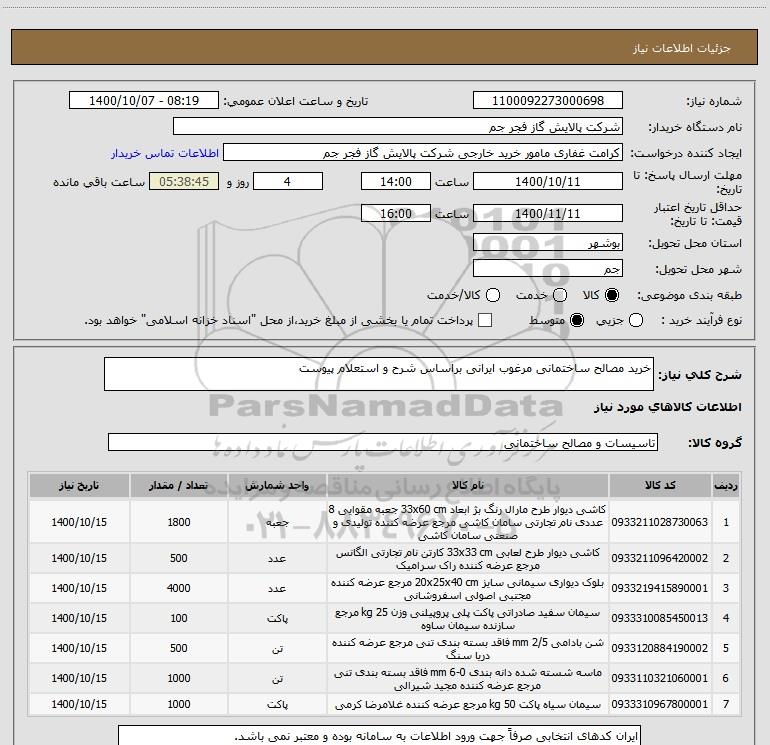Choose the متوسط purchase type radio

click(x=577, y=320)
